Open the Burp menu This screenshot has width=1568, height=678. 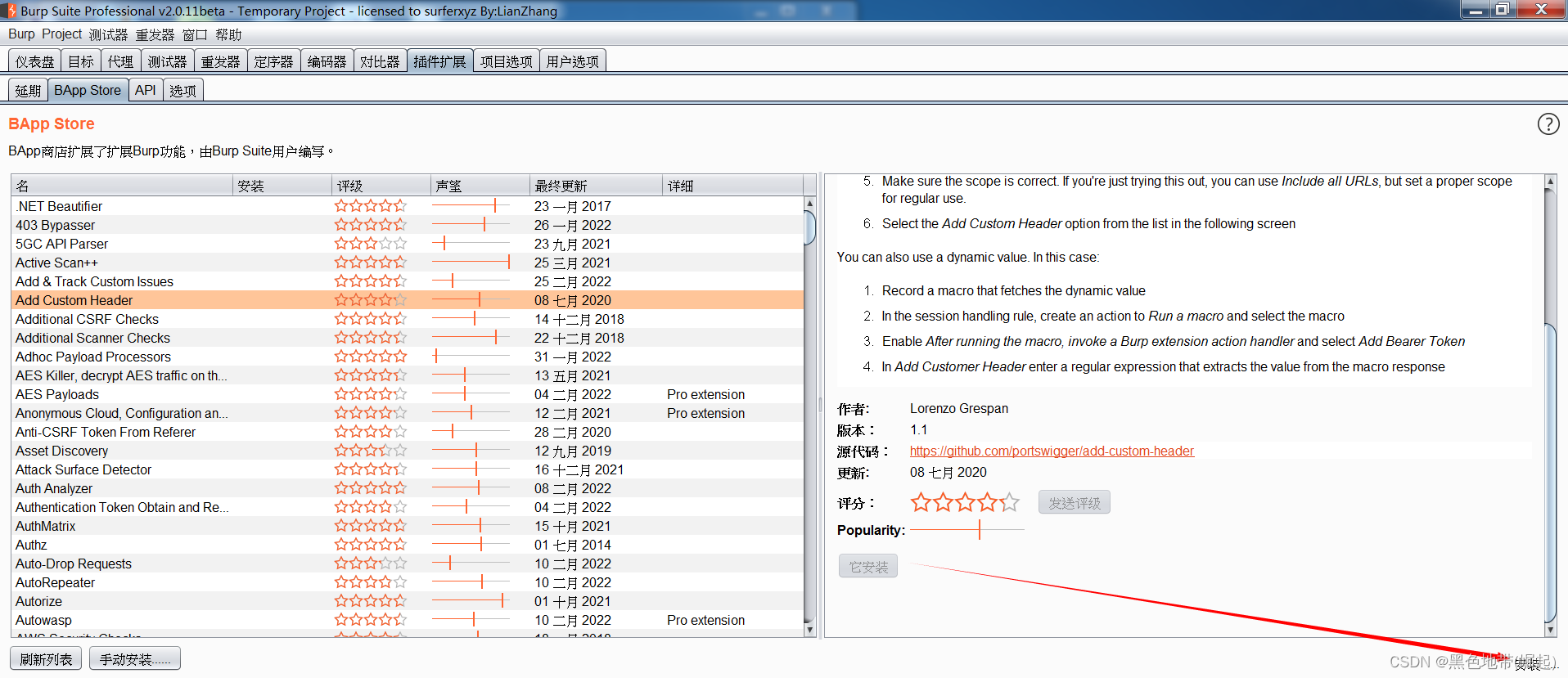pyautogui.click(x=21, y=34)
